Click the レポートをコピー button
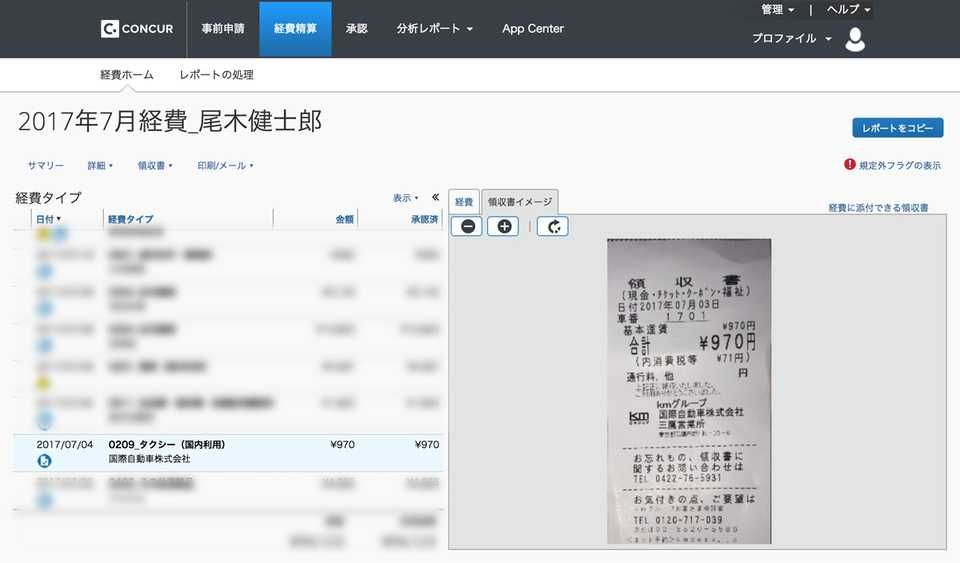960x563 pixels. [897, 128]
